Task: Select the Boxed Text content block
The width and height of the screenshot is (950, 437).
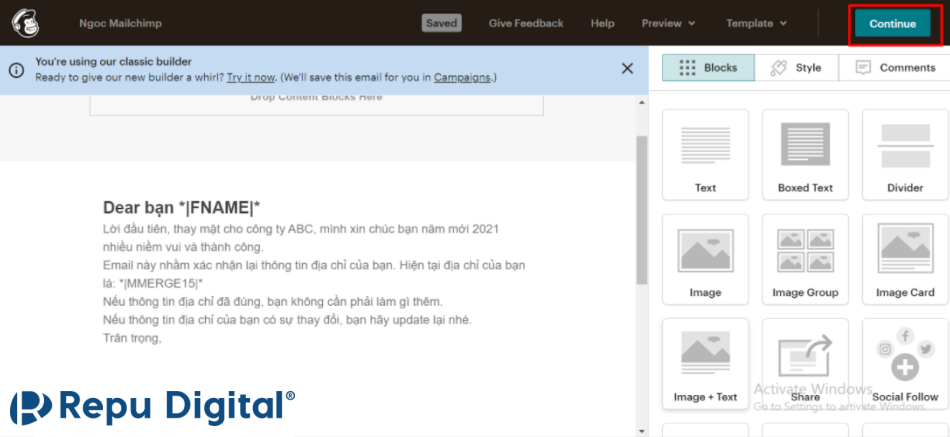Action: point(805,155)
